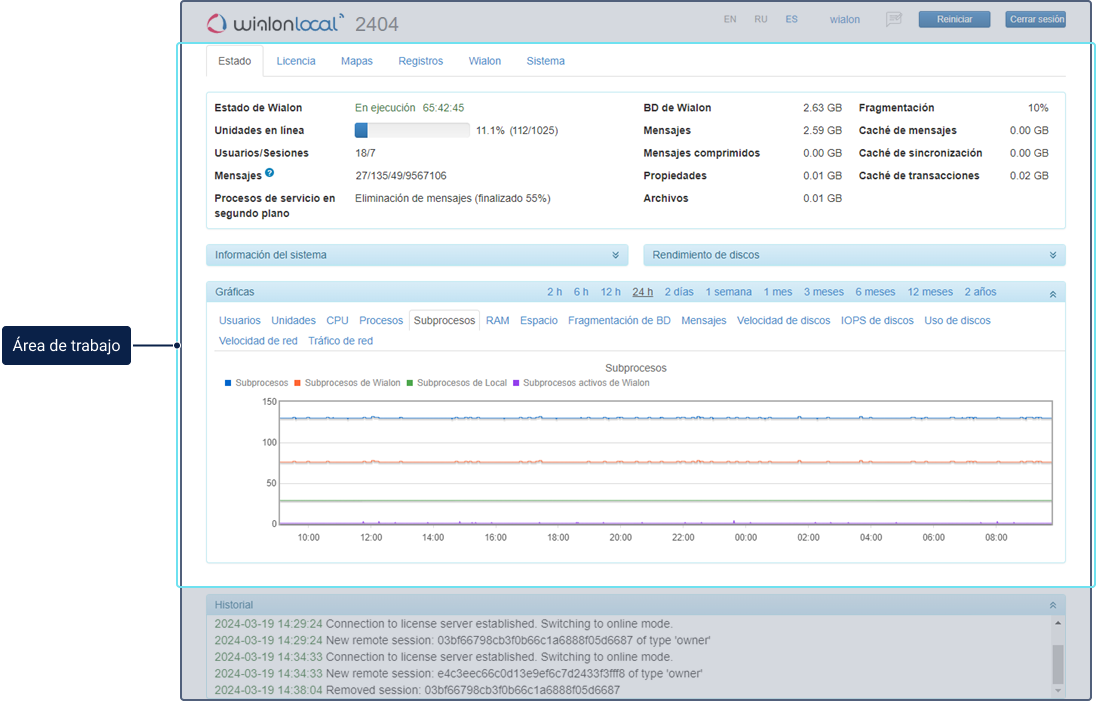Set graph range to 6 h
Screen dimensions: 1096x701
tap(581, 292)
